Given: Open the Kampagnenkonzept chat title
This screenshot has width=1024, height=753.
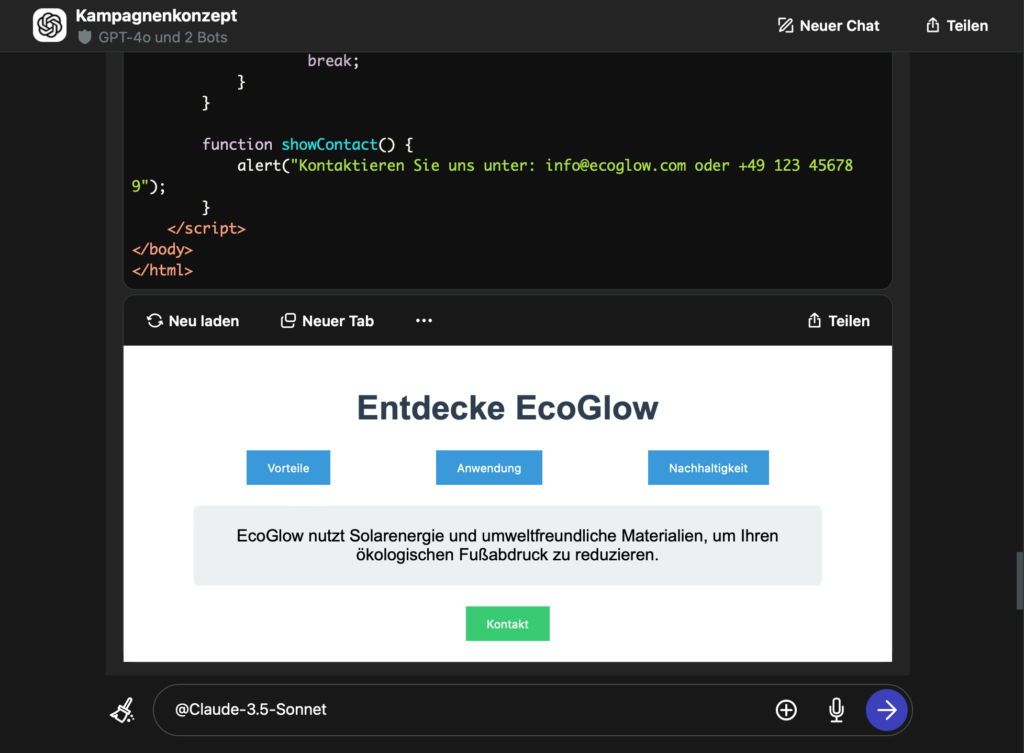Looking at the screenshot, I should pyautogui.click(x=156, y=16).
